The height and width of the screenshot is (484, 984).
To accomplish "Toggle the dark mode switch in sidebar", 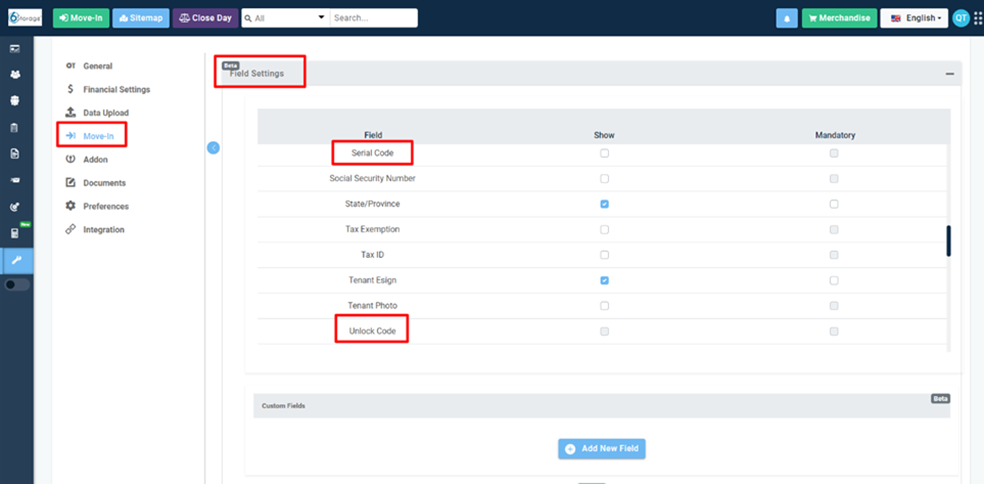I will pyautogui.click(x=17, y=284).
